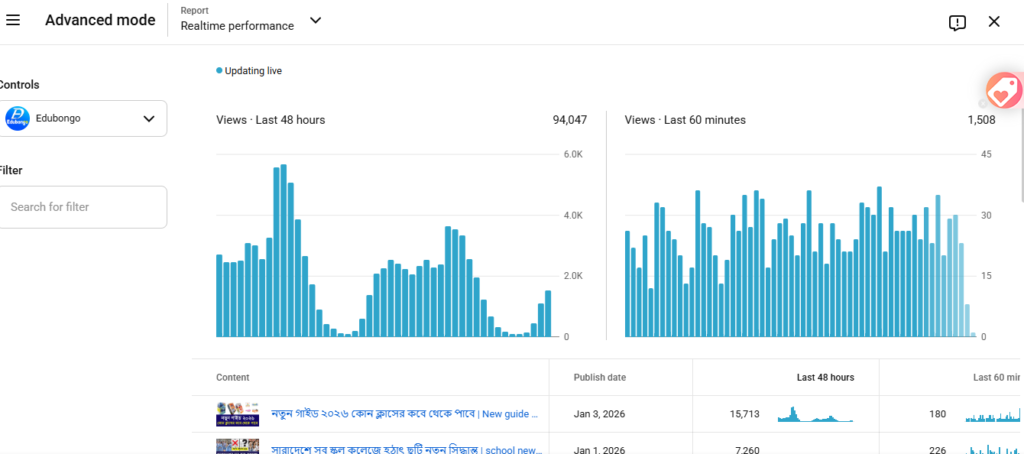Close the advanced mode panel

click(994, 22)
